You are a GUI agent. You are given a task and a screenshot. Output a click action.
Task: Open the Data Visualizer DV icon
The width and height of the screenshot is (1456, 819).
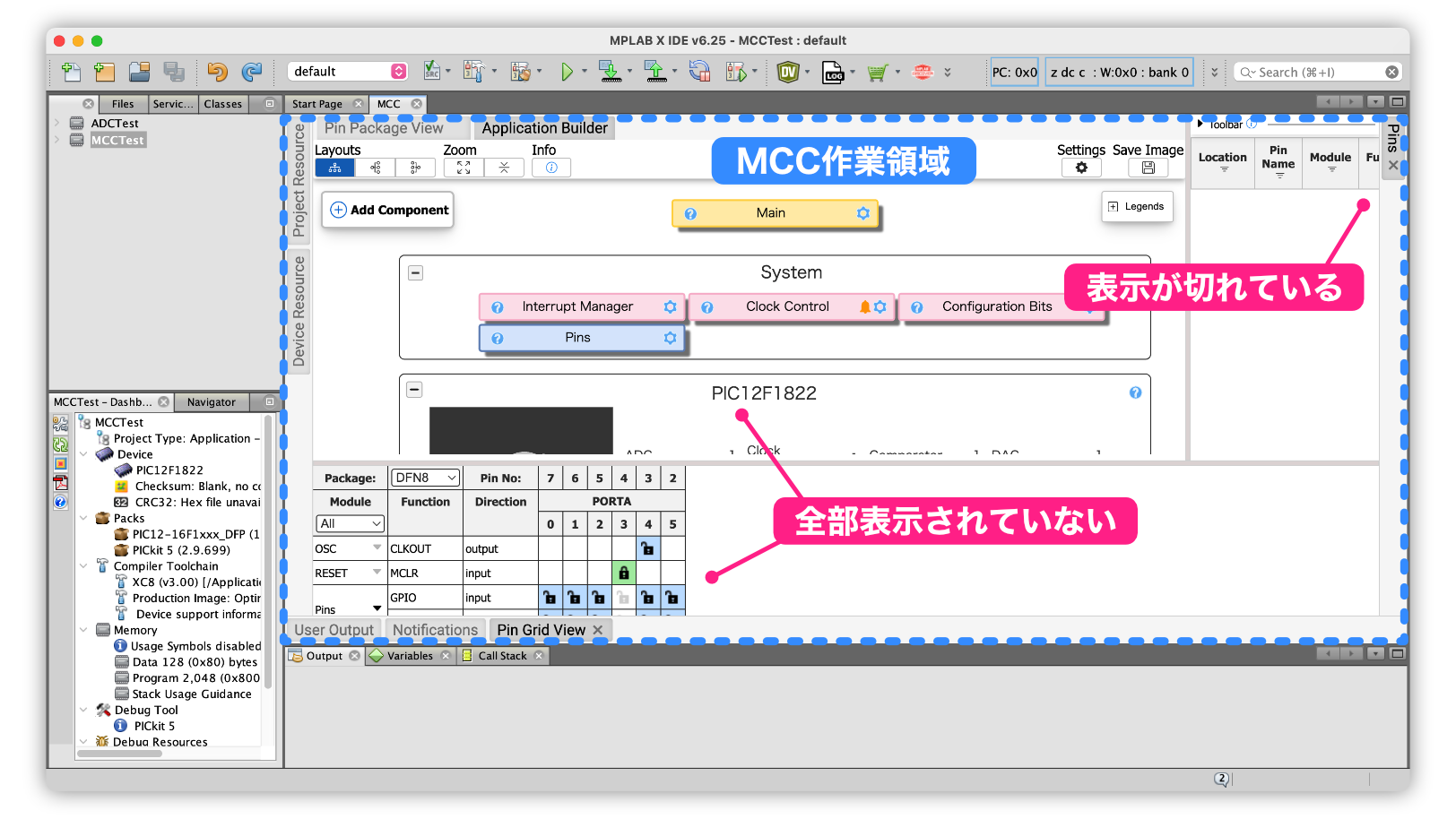pyautogui.click(x=788, y=72)
